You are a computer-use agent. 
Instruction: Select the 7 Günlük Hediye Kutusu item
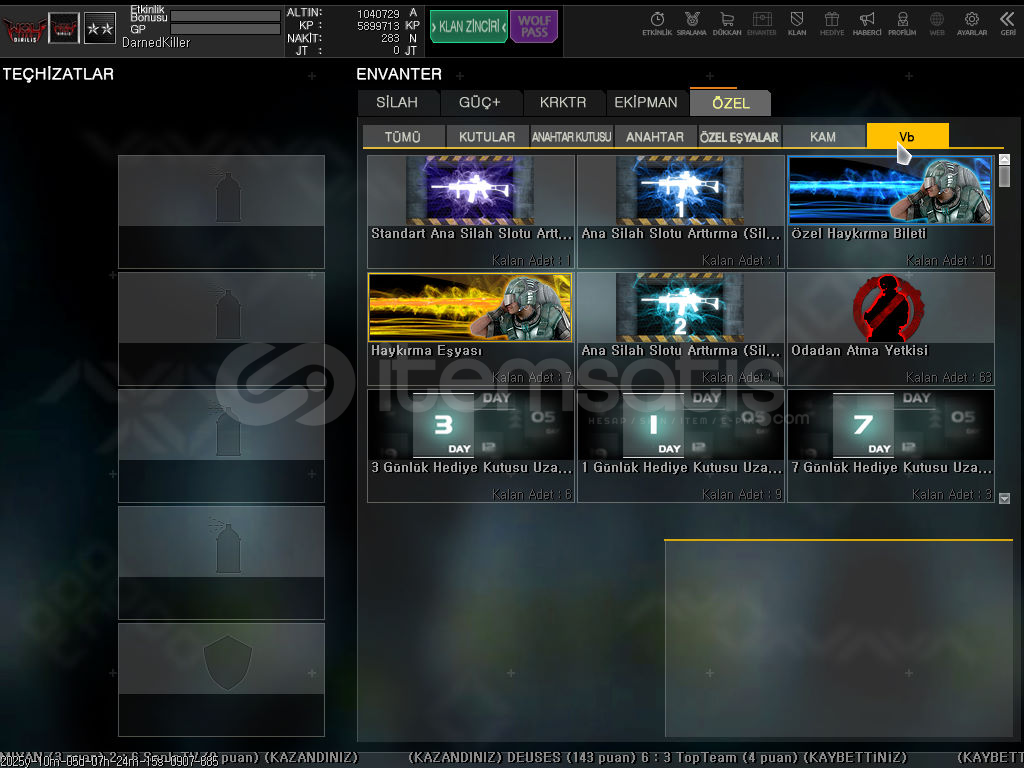pos(890,445)
